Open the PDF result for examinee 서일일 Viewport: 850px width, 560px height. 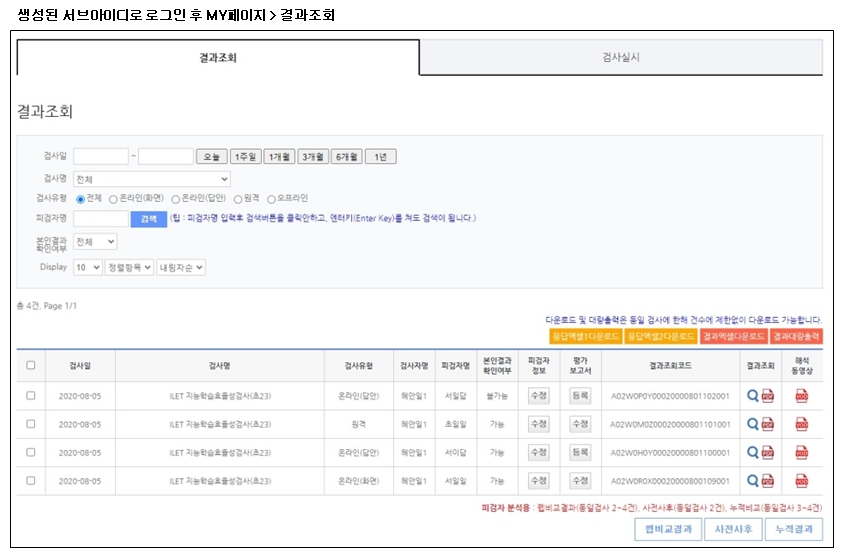pyautogui.click(x=768, y=481)
